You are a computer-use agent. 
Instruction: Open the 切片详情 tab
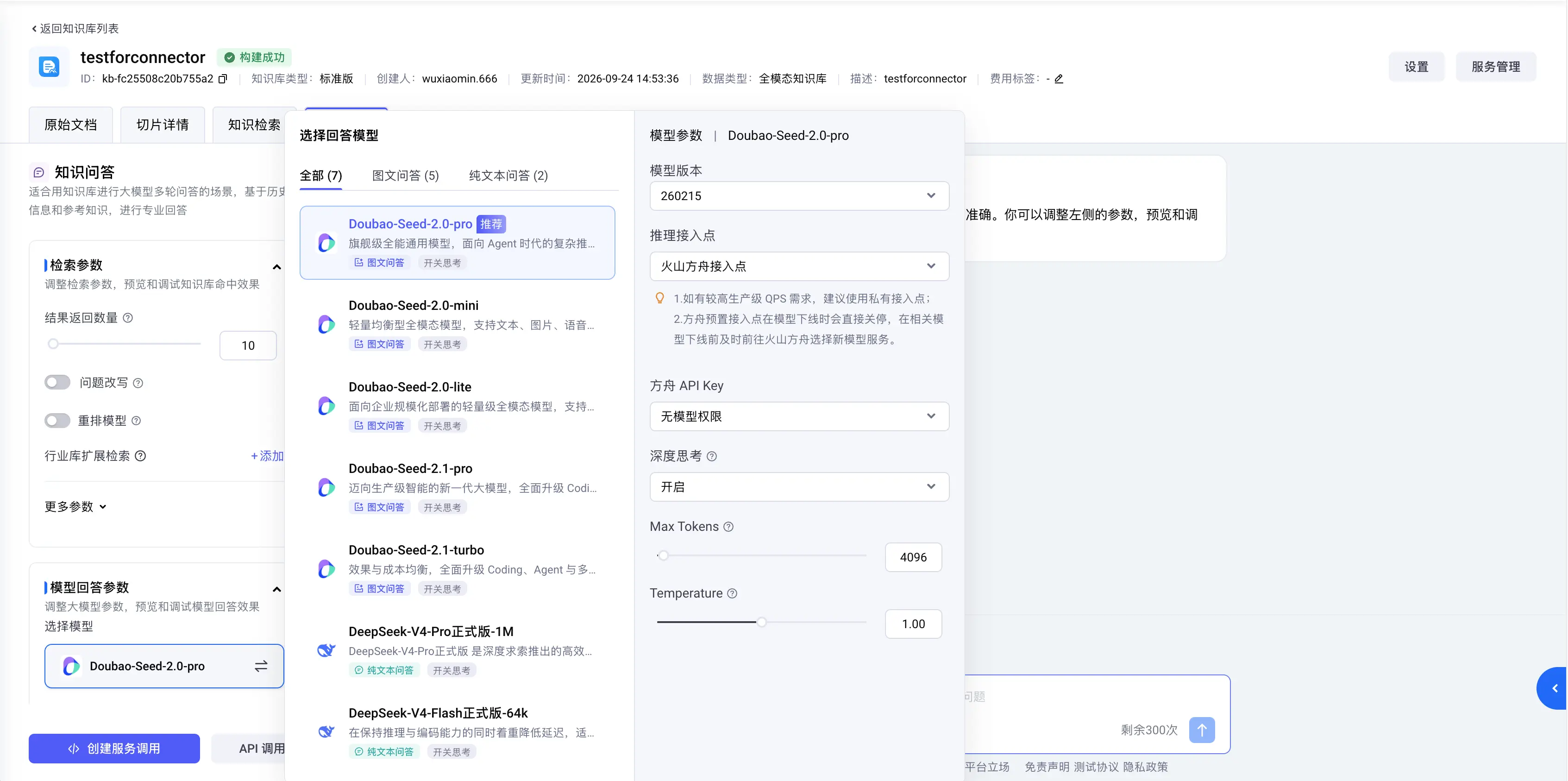(163, 125)
